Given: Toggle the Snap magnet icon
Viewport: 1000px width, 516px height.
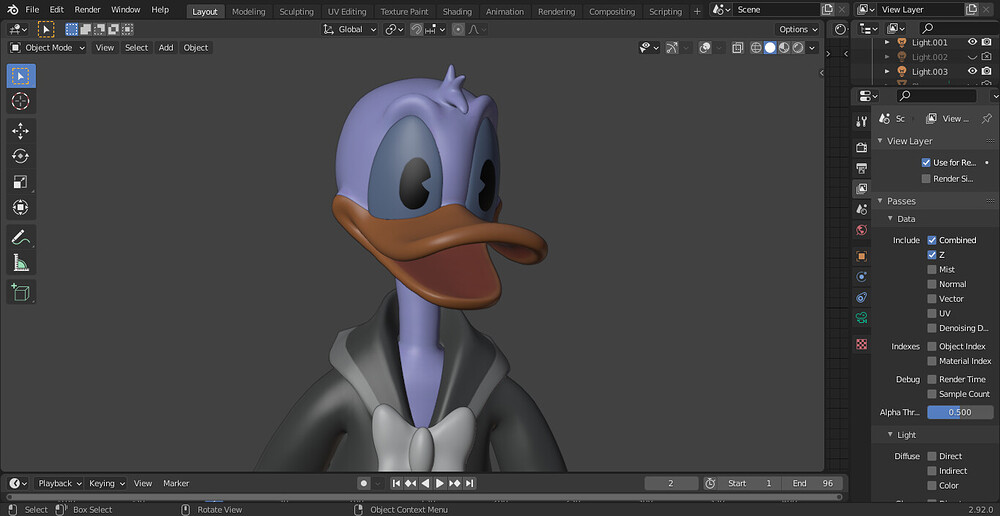Looking at the screenshot, I should pyautogui.click(x=416, y=29).
